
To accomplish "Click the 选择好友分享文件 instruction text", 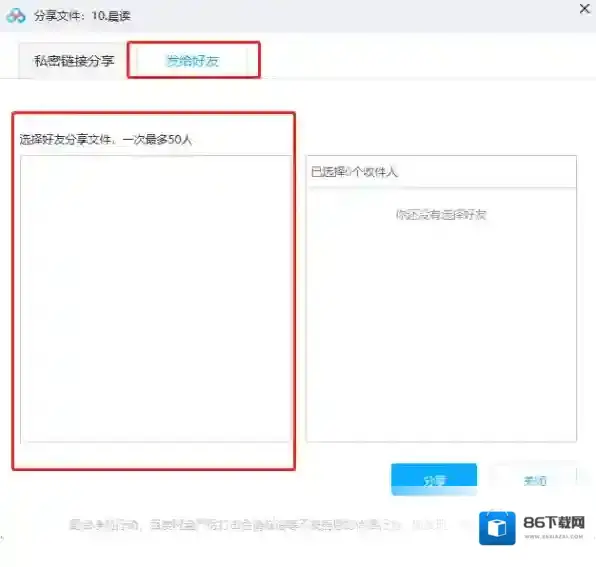I will click(106, 139).
